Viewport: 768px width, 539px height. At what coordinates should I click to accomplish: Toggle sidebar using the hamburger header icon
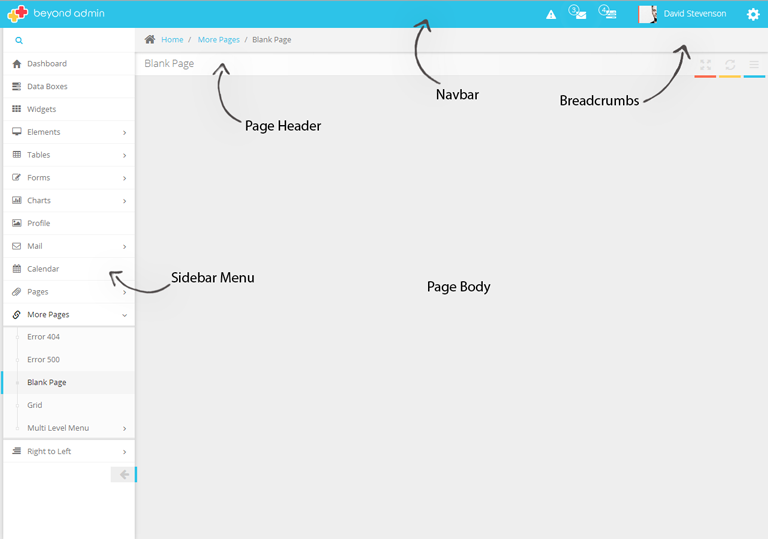point(754,65)
